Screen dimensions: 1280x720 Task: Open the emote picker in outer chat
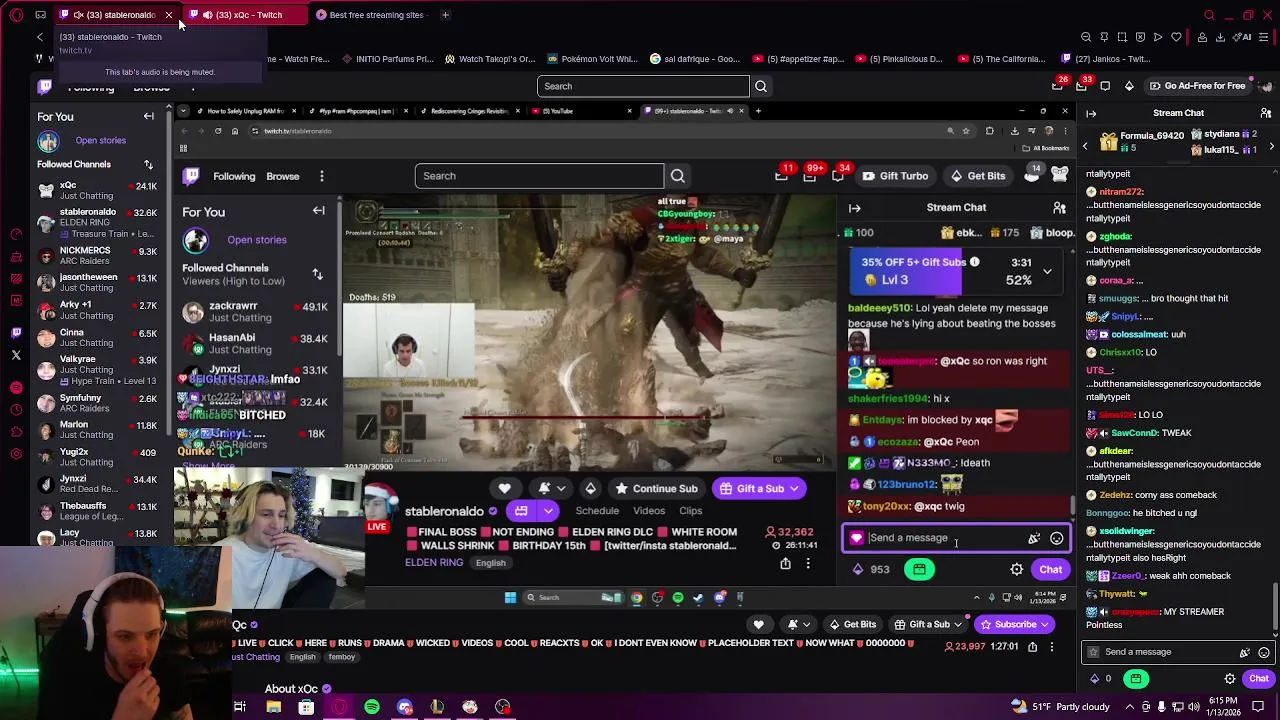click(1264, 652)
